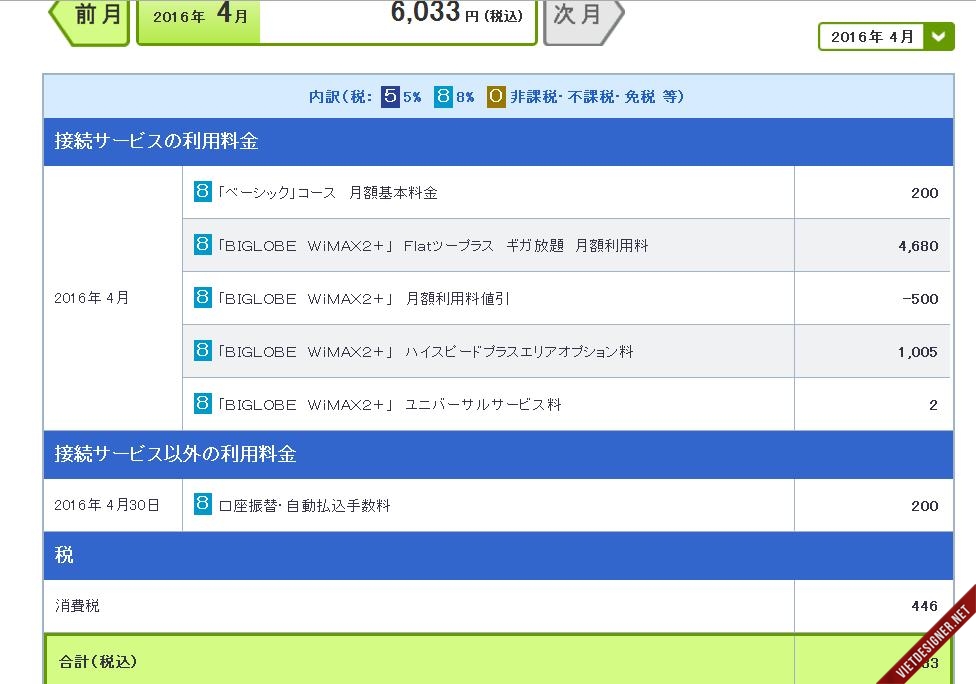
Task: Click the 4,680 amount value
Action: (x=918, y=246)
